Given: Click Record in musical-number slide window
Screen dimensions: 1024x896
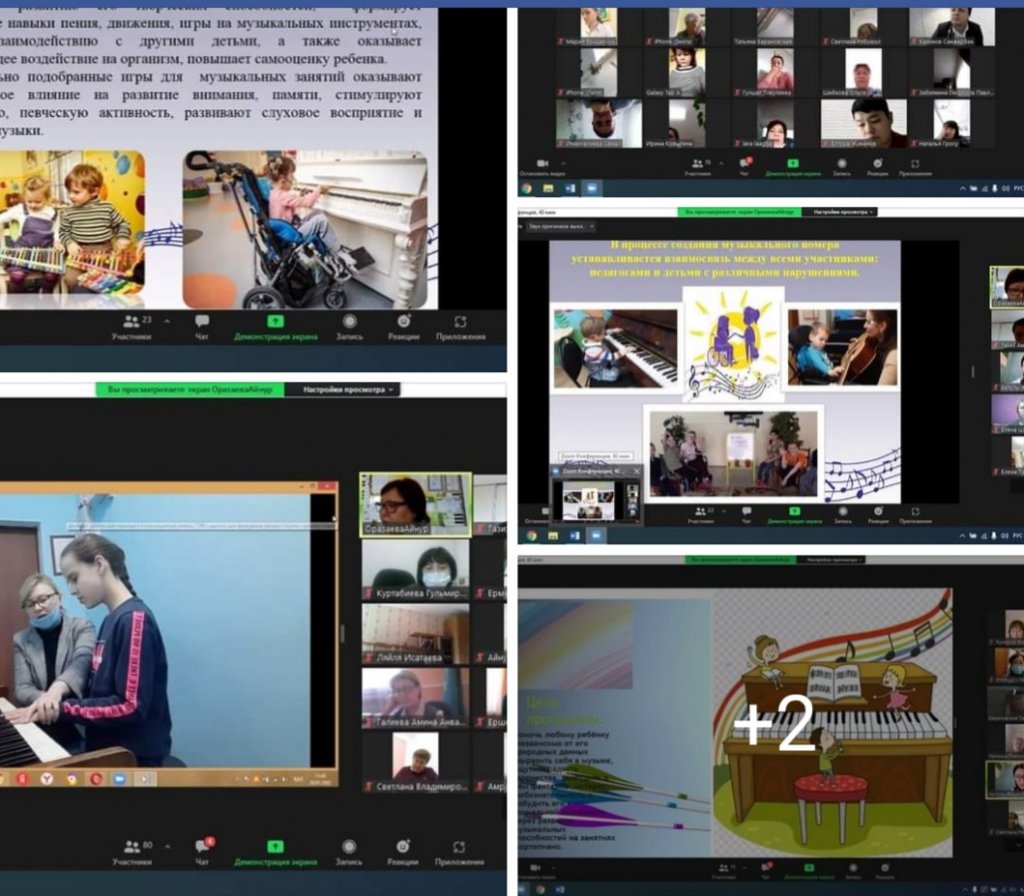Looking at the screenshot, I should [843, 515].
